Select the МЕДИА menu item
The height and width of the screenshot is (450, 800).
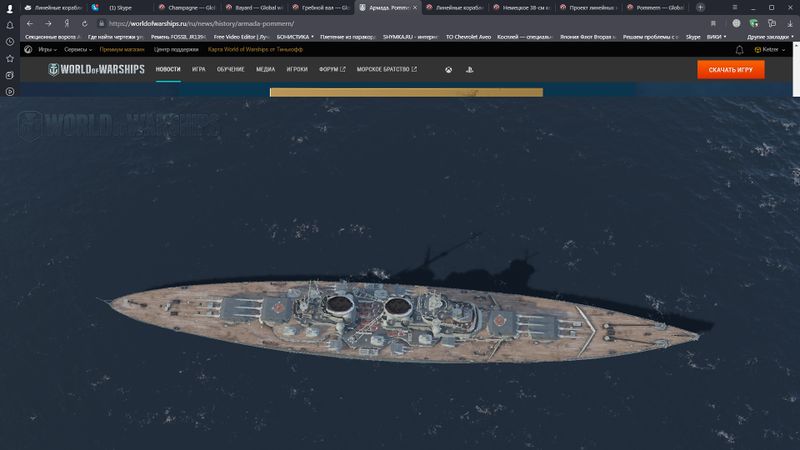pyautogui.click(x=265, y=69)
